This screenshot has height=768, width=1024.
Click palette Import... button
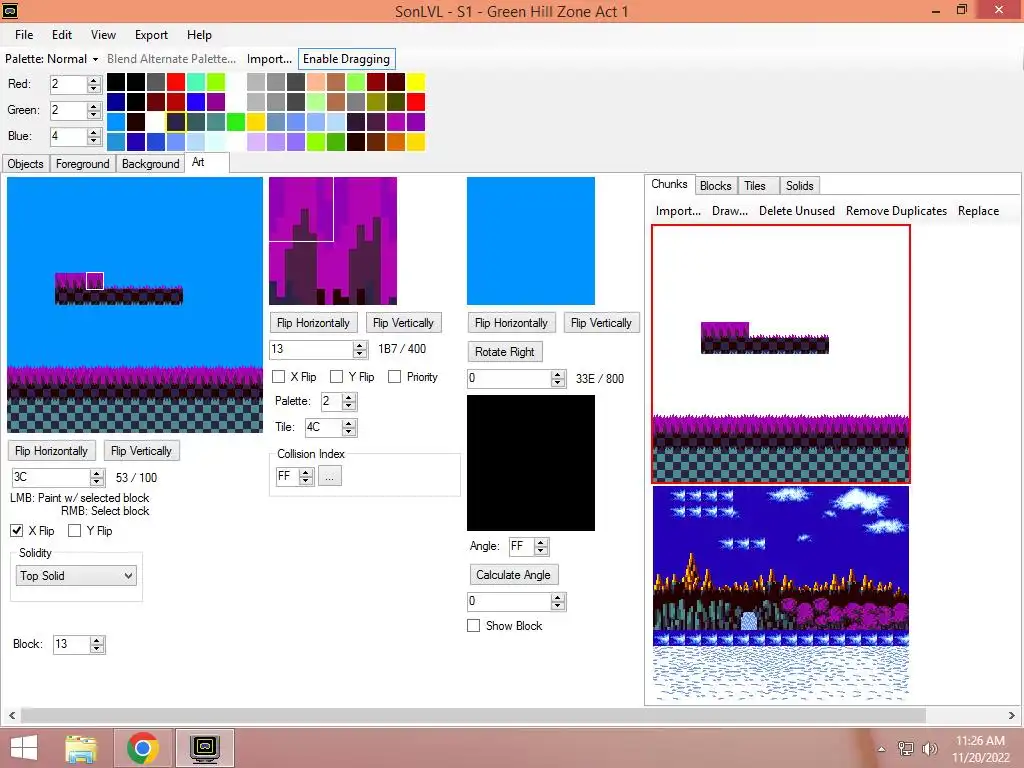(269, 59)
